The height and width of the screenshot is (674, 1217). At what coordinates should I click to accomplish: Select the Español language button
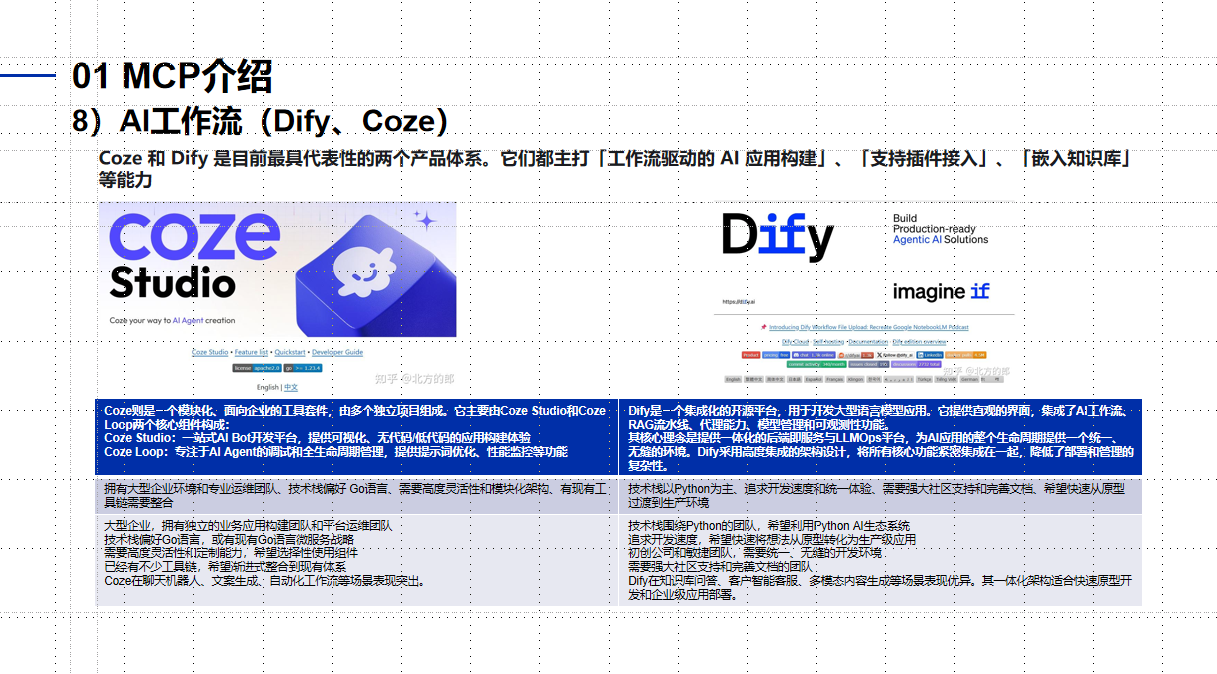[x=813, y=379]
